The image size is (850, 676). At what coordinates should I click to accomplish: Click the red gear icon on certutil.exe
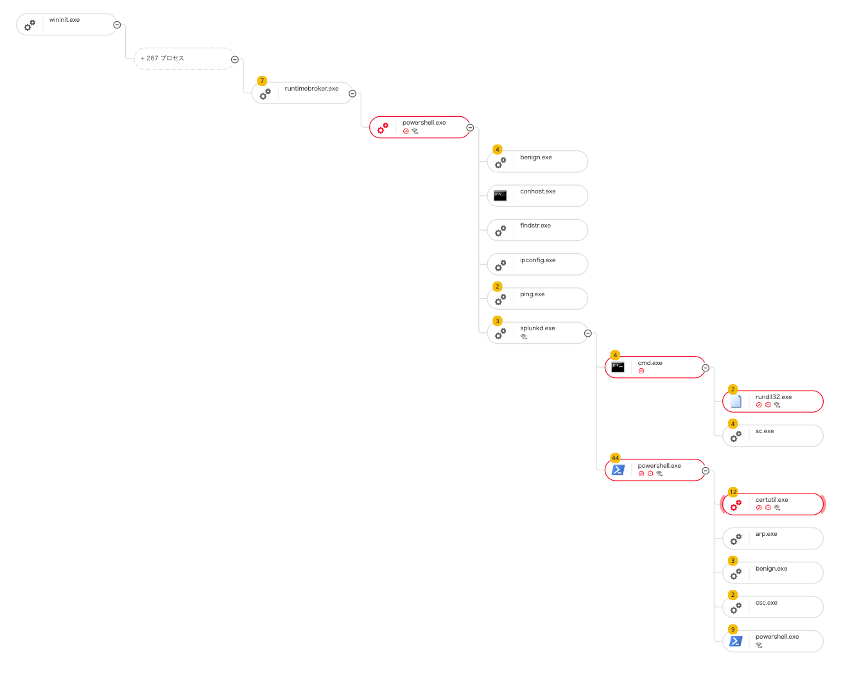tap(736, 505)
